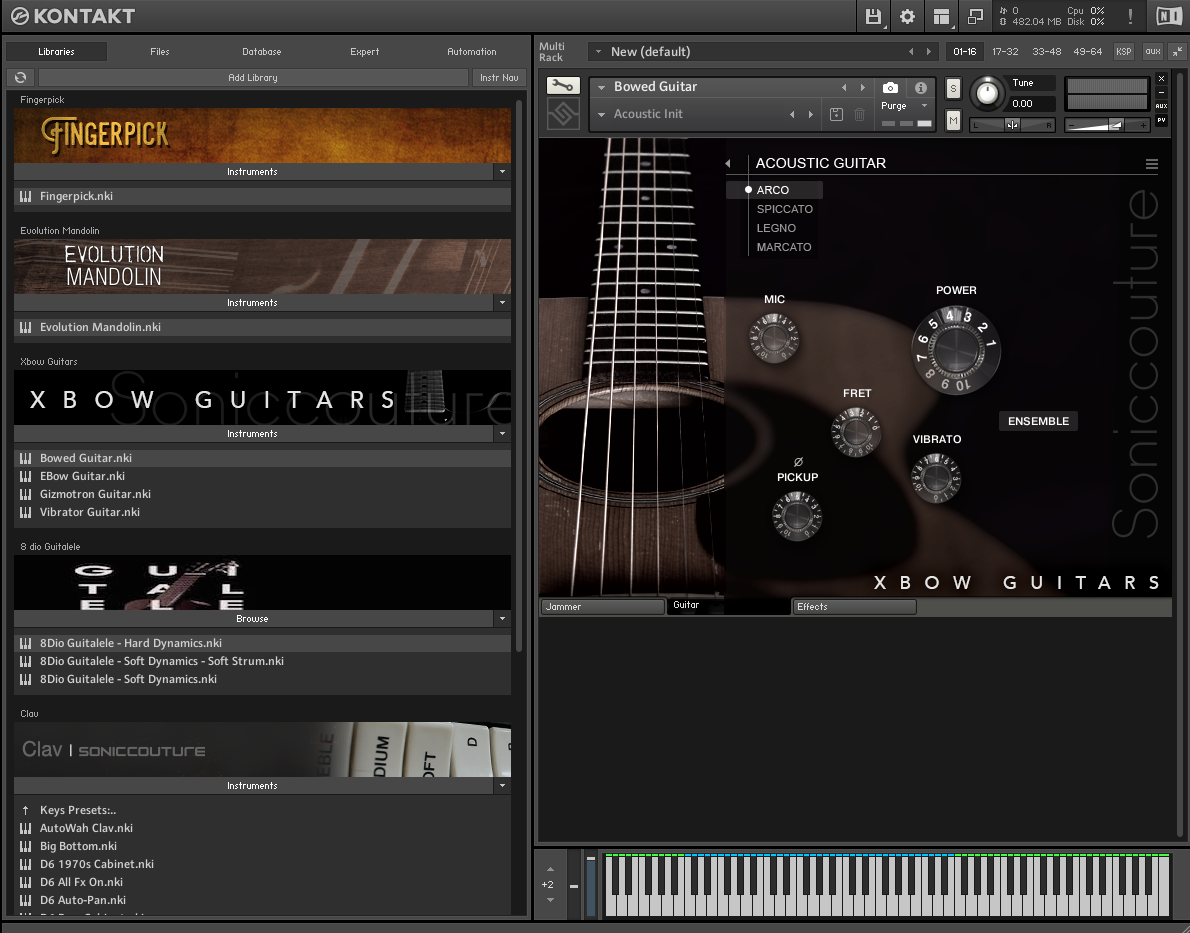Viewport: 1190px width, 933px height.
Task: Show rack channels 17-32
Action: (x=1005, y=52)
